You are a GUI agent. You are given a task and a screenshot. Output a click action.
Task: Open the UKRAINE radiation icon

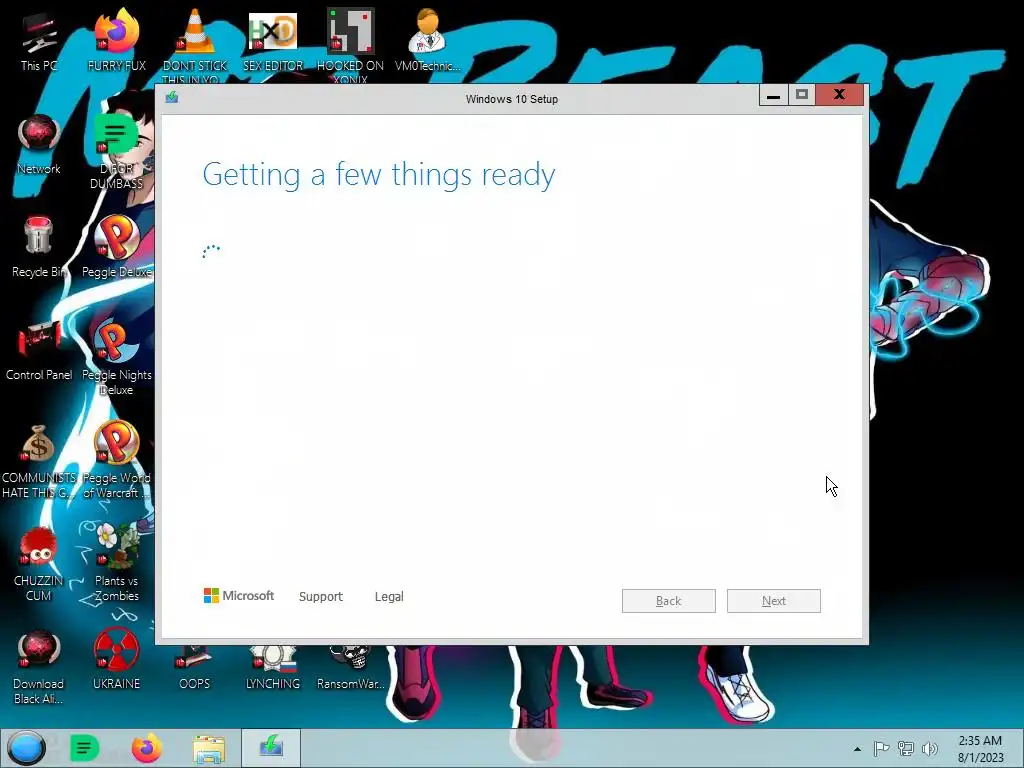click(x=116, y=661)
